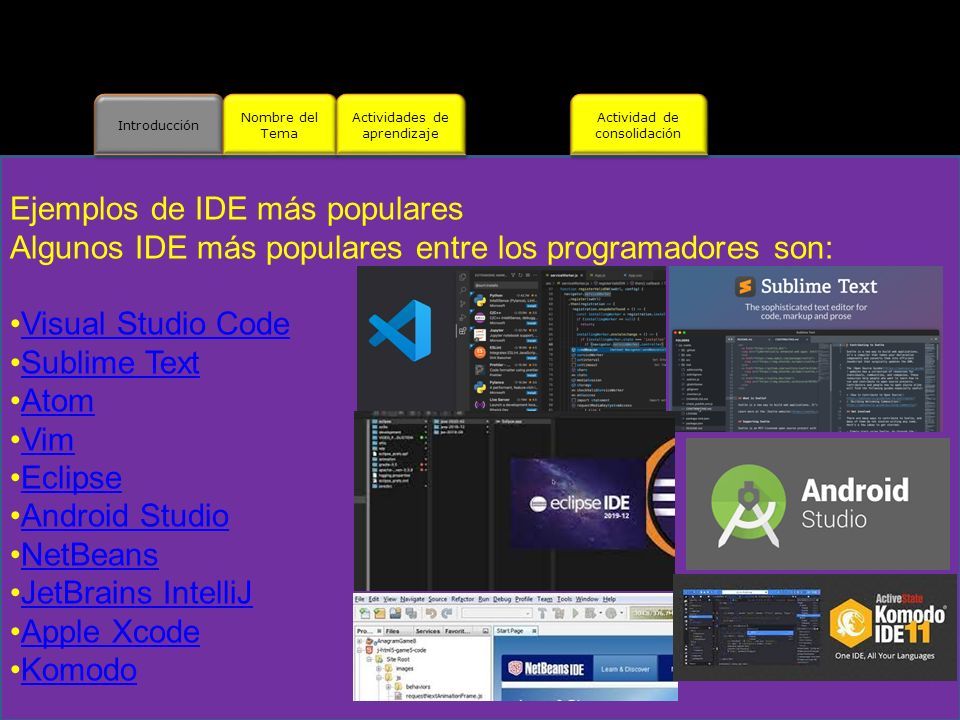
Task: Select the eclipse IDE 2019-12 splash image
Action: pos(577,503)
